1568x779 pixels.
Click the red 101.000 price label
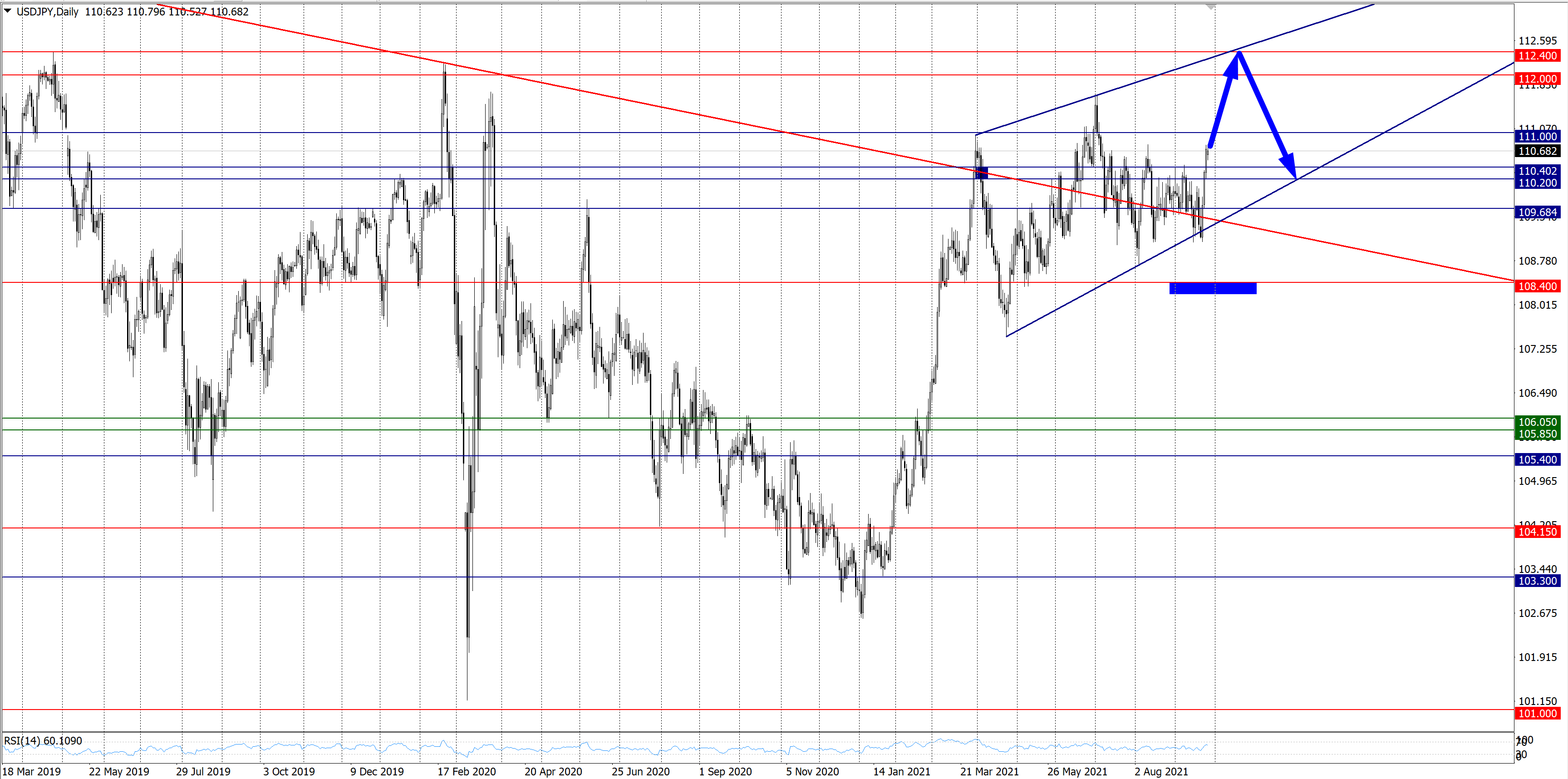click(x=1537, y=713)
